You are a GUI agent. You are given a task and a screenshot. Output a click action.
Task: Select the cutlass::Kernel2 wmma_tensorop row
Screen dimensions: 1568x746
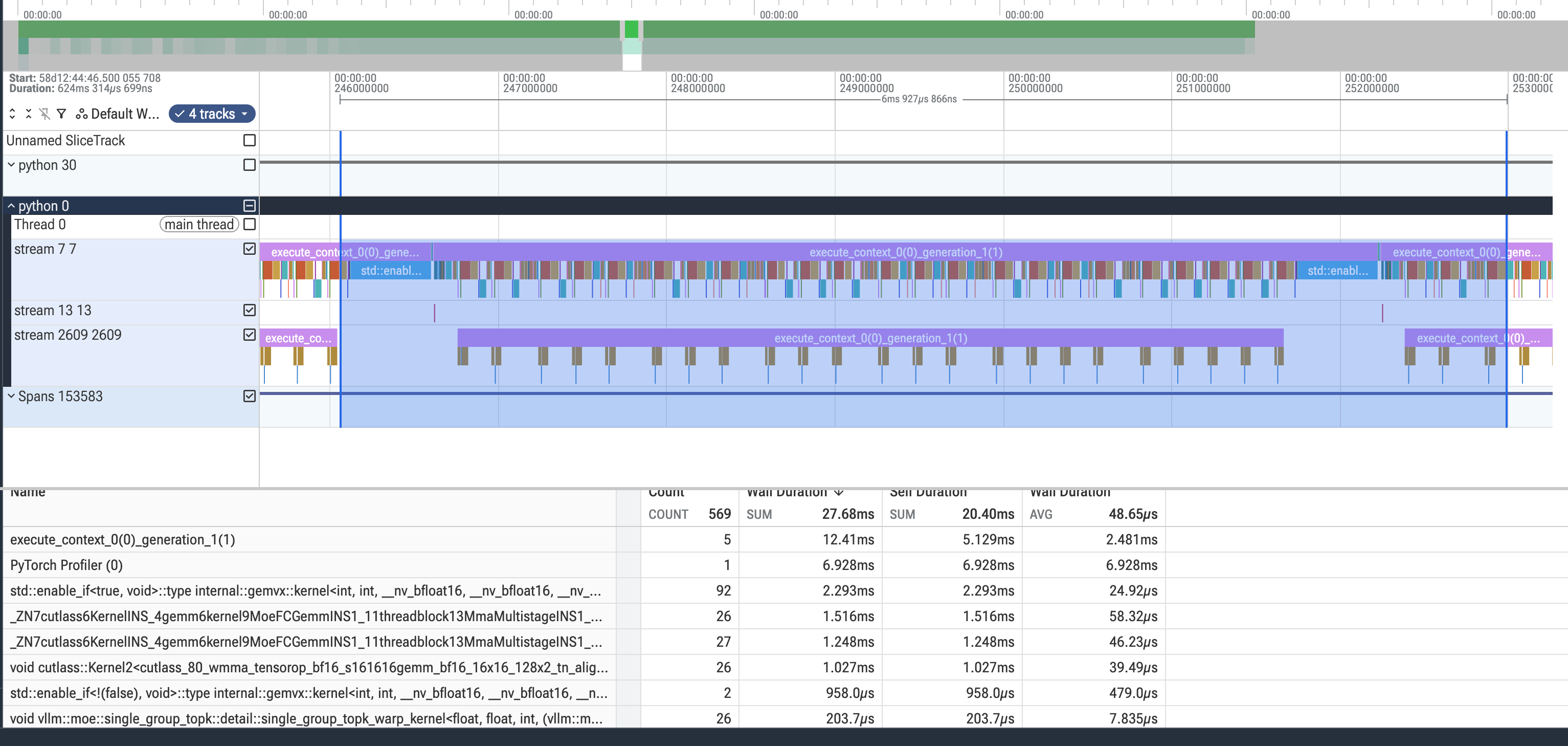[x=585, y=667]
